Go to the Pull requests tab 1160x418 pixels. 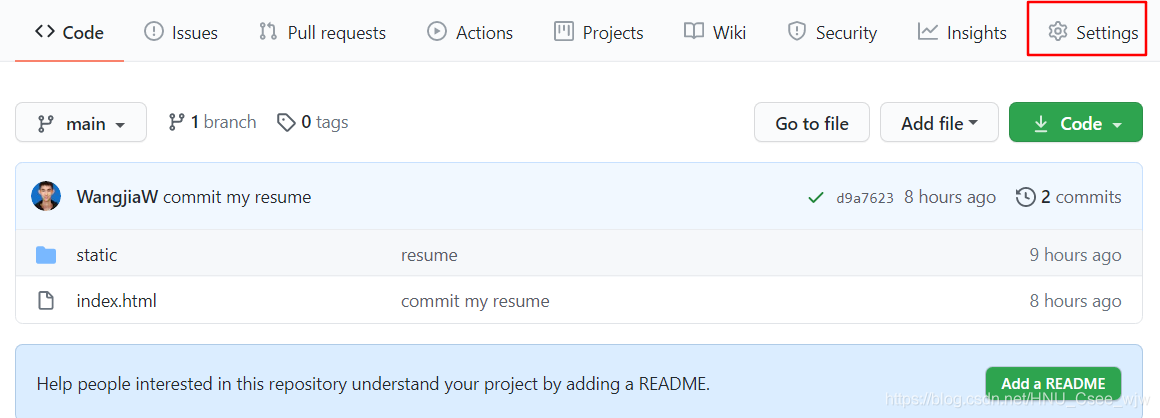click(x=322, y=33)
